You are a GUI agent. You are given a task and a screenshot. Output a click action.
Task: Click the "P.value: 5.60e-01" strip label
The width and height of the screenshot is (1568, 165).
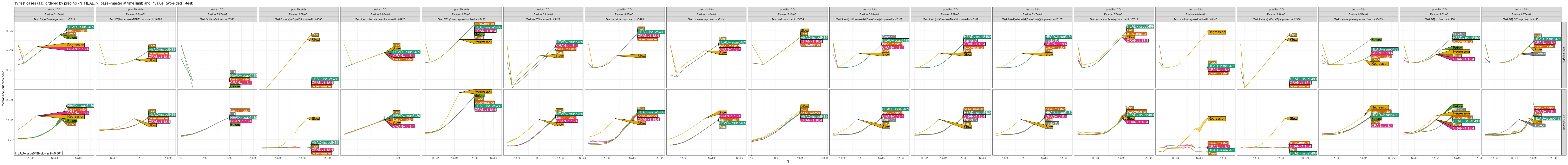click(x=1114, y=15)
